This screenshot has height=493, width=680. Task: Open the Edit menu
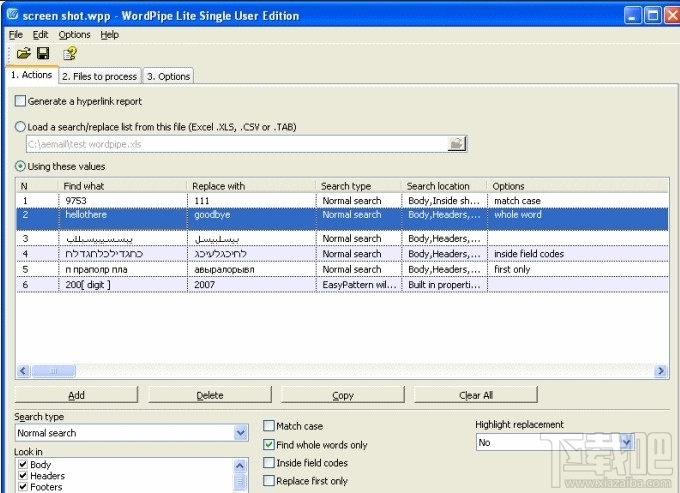click(x=40, y=35)
